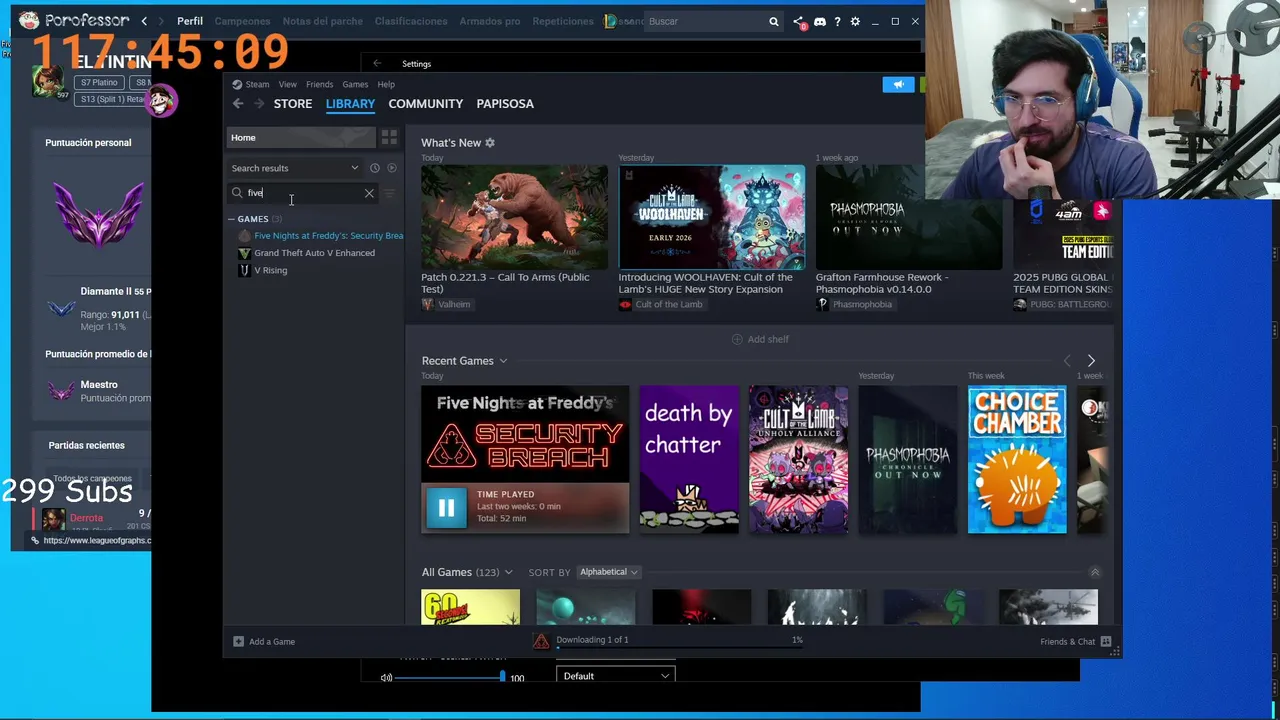This screenshot has height=720, width=1280.
Task: Open Friends & Chat label
Action: coord(1068,642)
